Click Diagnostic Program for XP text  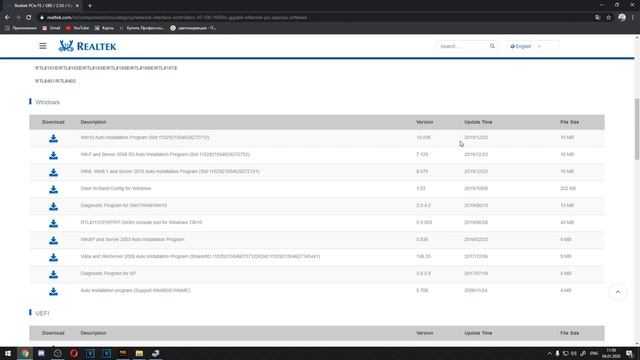108,273
